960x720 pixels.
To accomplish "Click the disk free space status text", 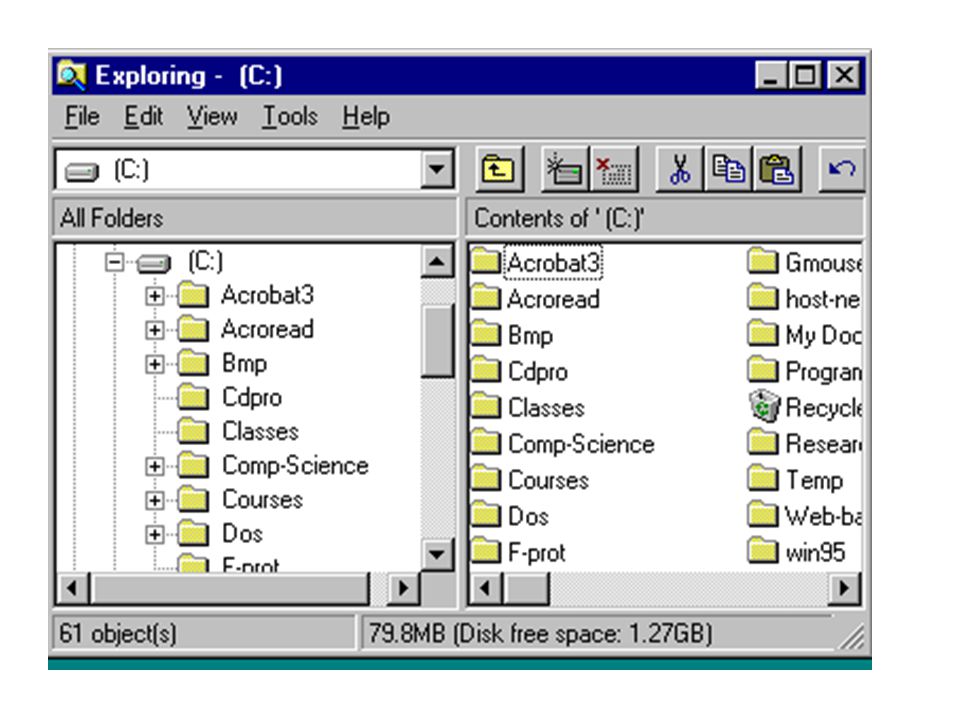I will (540, 633).
